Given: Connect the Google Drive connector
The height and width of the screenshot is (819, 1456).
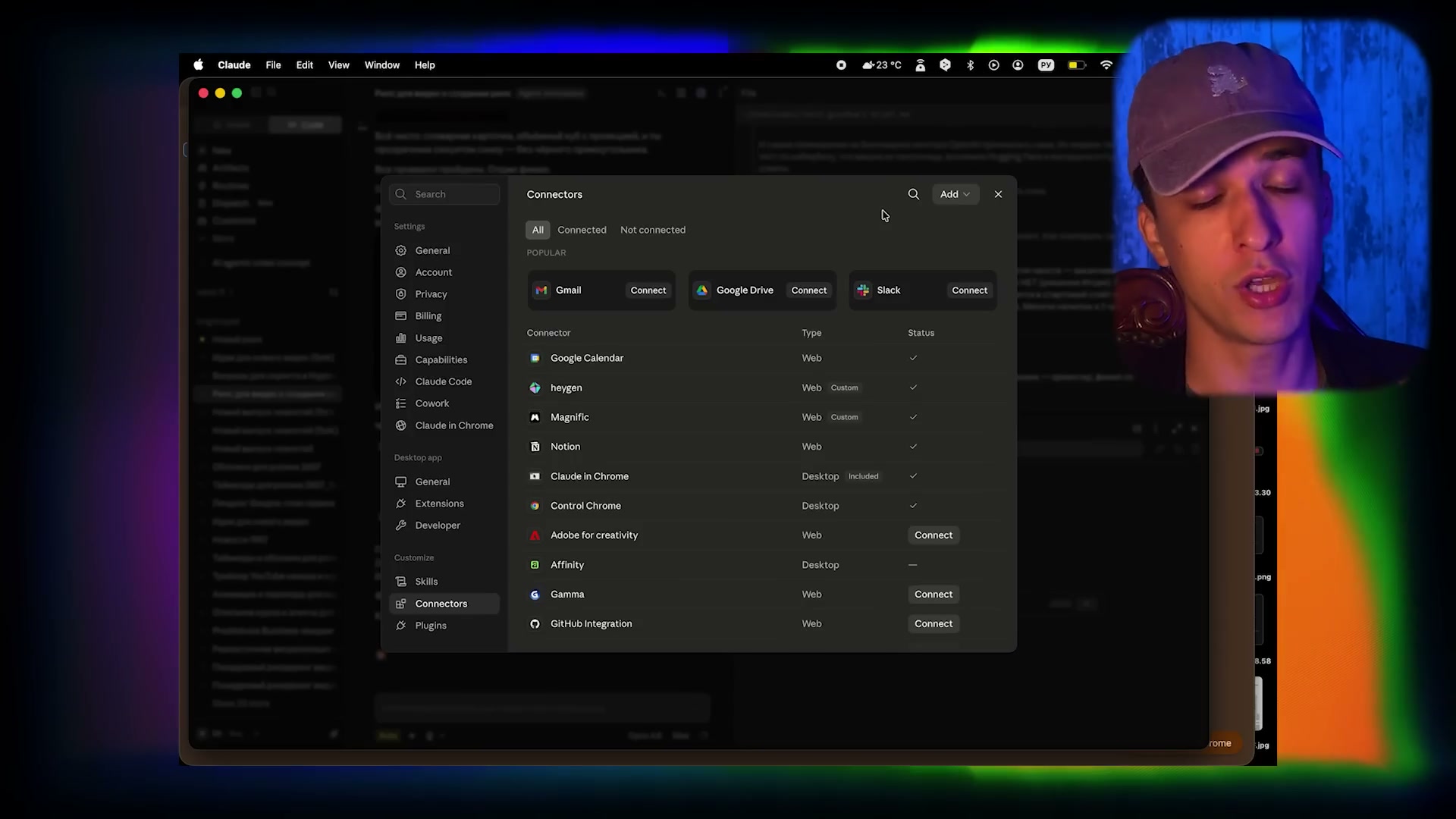Looking at the screenshot, I should pyautogui.click(x=809, y=290).
